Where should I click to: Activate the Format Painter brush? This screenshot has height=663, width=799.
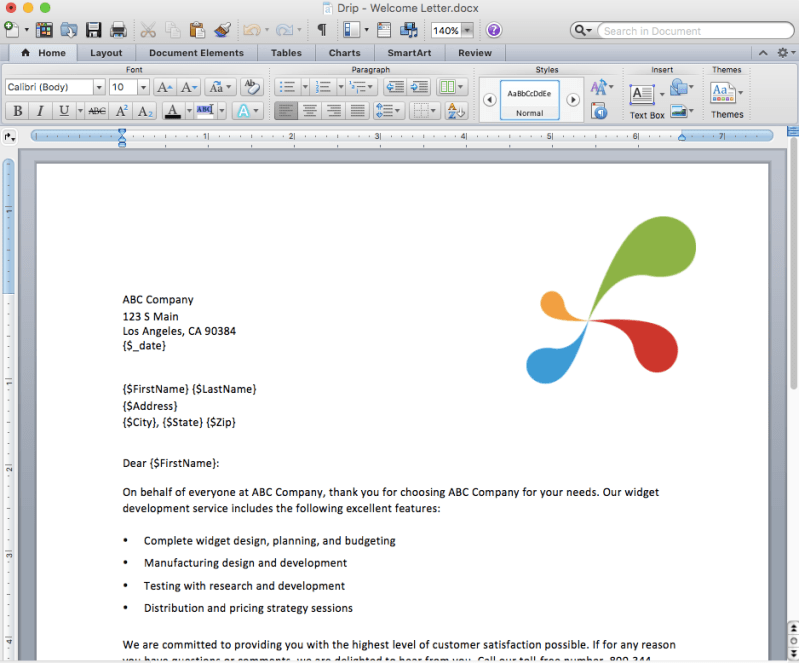222,30
